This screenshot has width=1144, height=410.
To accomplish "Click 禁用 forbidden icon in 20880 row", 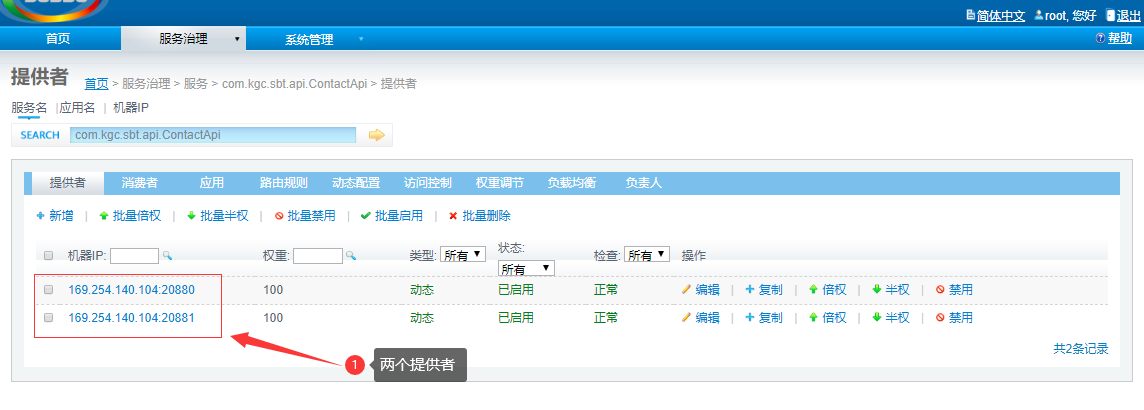I will pyautogui.click(x=940, y=290).
